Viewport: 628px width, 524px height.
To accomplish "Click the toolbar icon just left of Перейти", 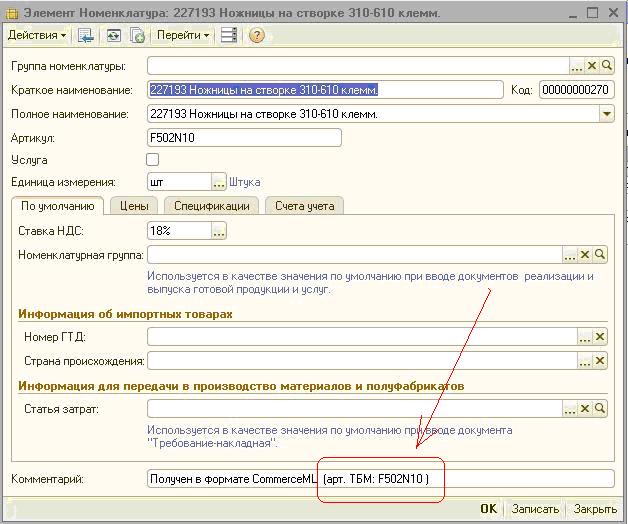I will pyautogui.click(x=138, y=35).
